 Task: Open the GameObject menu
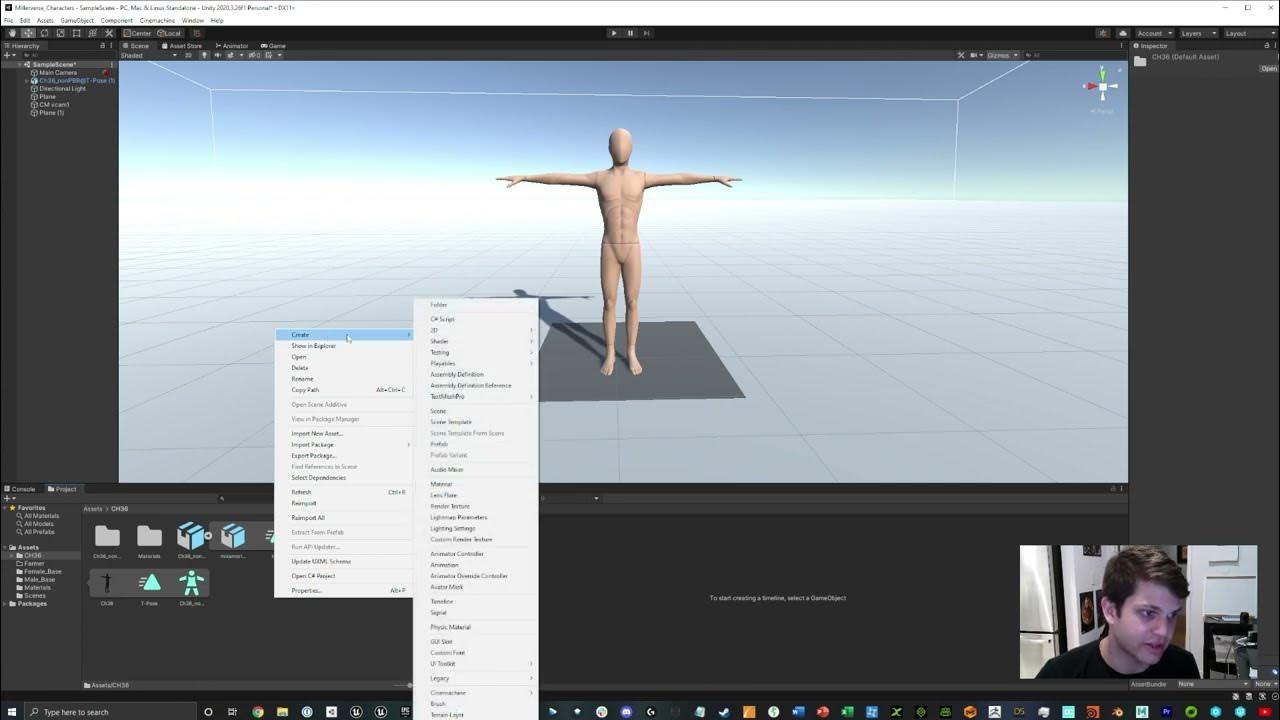(77, 20)
